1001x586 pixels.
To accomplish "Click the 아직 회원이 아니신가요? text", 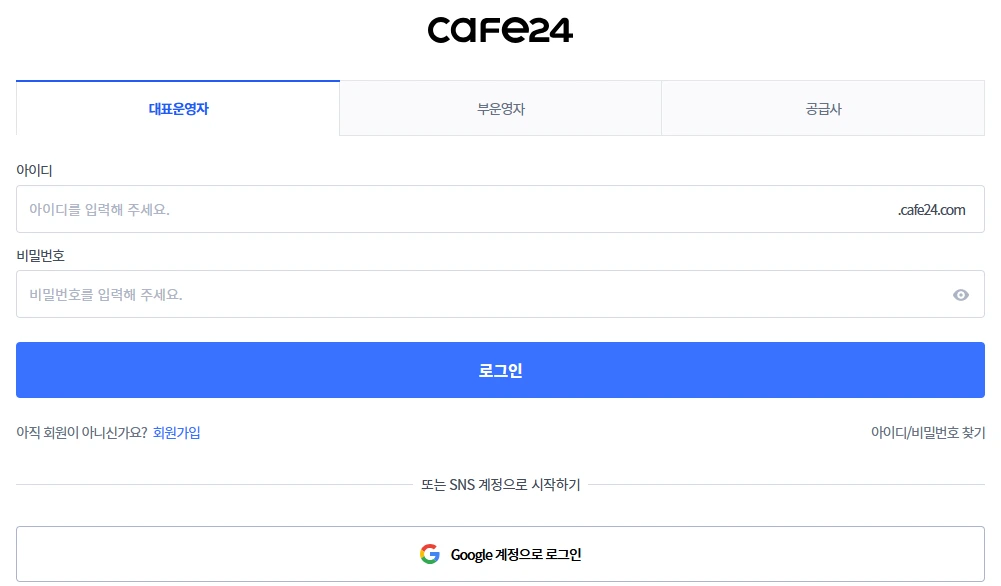I will (x=82, y=432).
